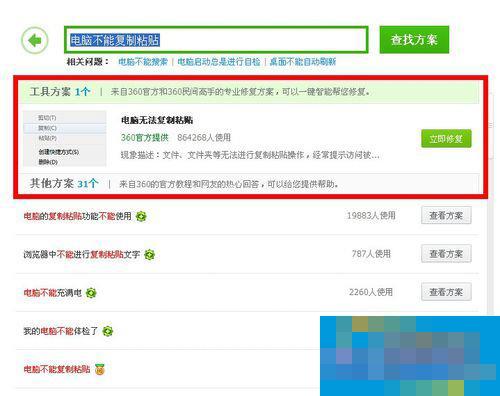Click the context-menu thumbnail in tool solution

click(65, 139)
